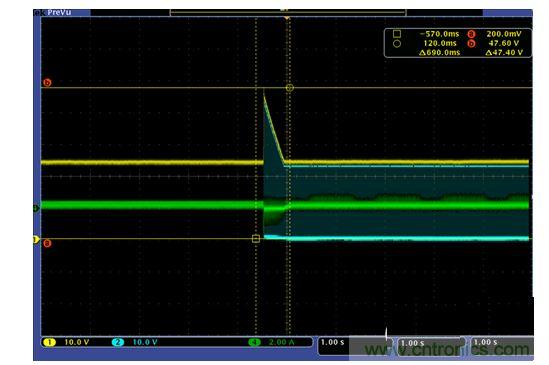
Task: Click the green channel ground indicator at left
Action: (36, 208)
